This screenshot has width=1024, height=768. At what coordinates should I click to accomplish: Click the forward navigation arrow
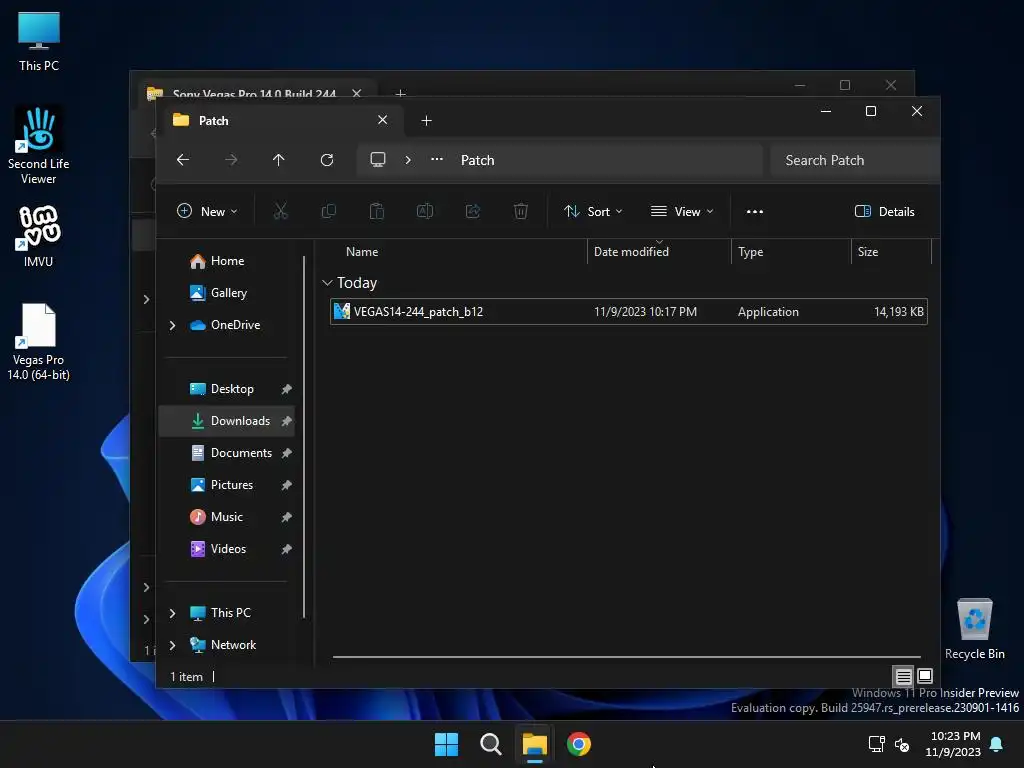tap(231, 160)
